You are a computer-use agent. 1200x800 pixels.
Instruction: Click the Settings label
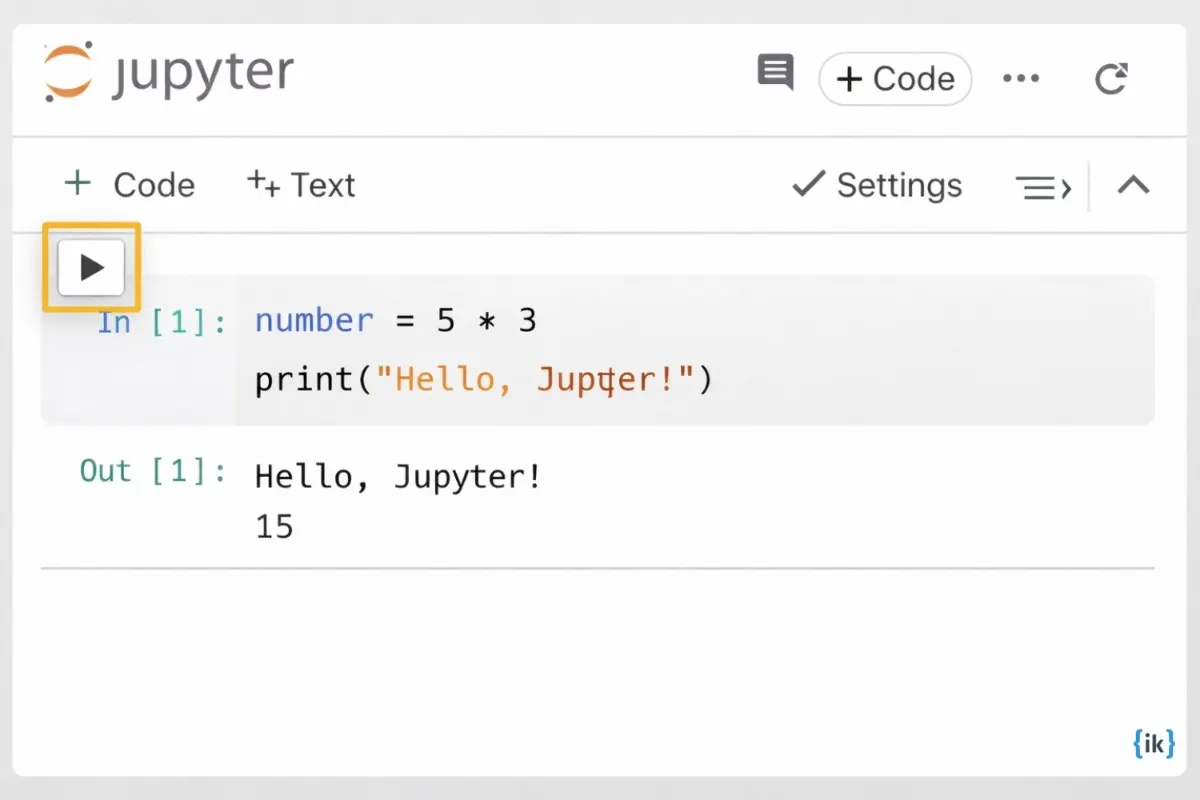pos(898,185)
